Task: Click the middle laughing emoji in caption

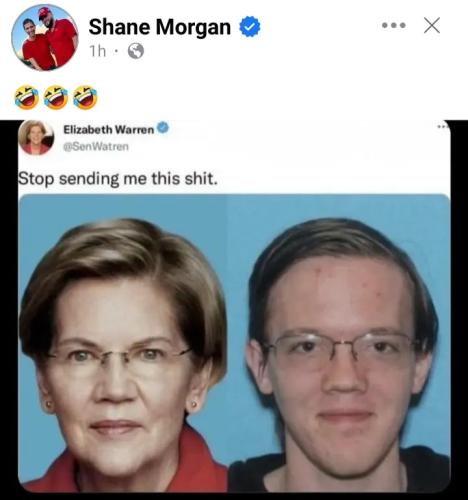Action: point(56,97)
